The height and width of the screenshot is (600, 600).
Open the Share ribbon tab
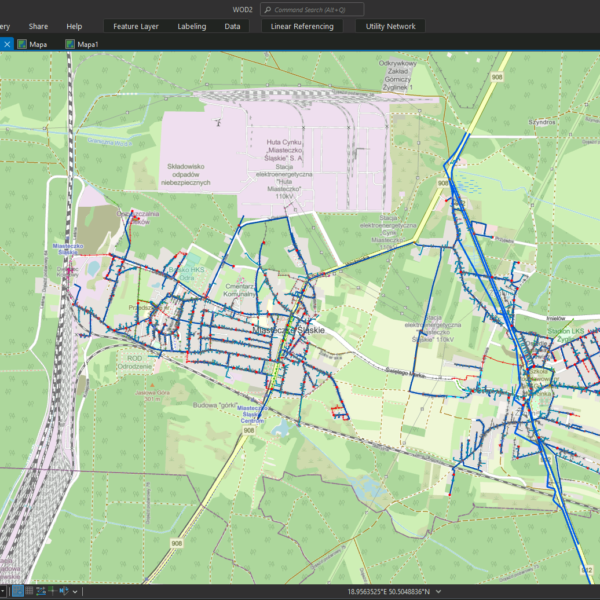point(38,26)
